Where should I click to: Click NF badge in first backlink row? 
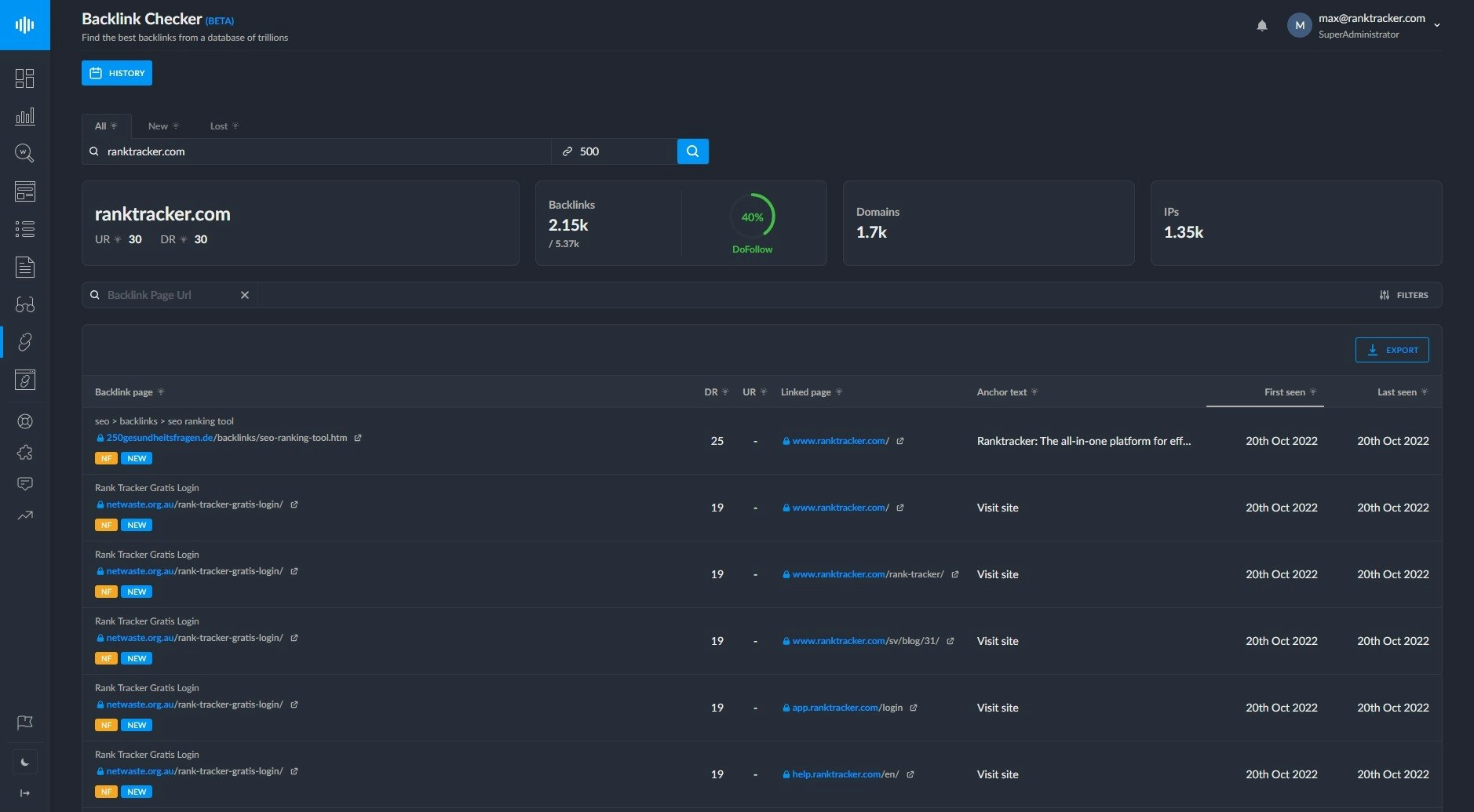coord(106,458)
